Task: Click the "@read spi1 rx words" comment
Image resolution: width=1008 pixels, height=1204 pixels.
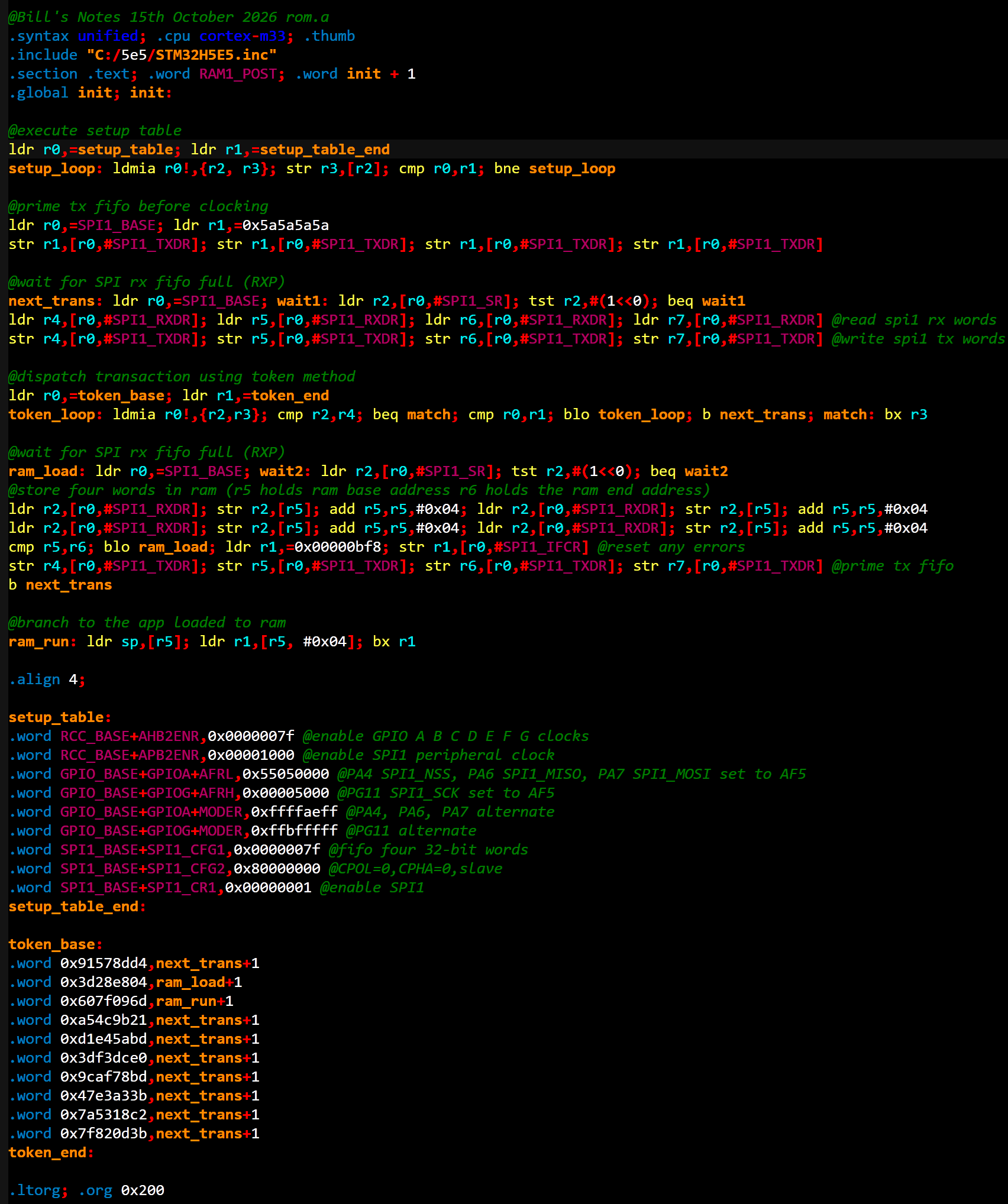Action: coord(914,320)
